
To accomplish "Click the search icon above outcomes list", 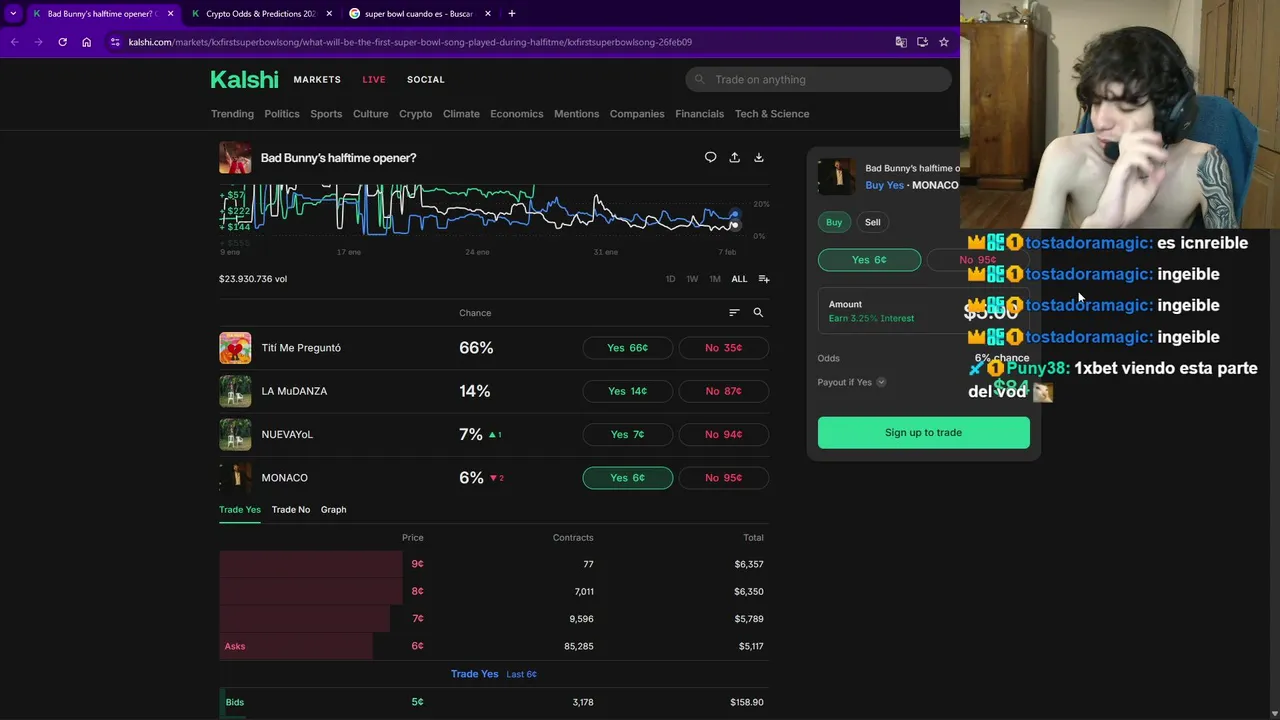I will click(x=758, y=313).
